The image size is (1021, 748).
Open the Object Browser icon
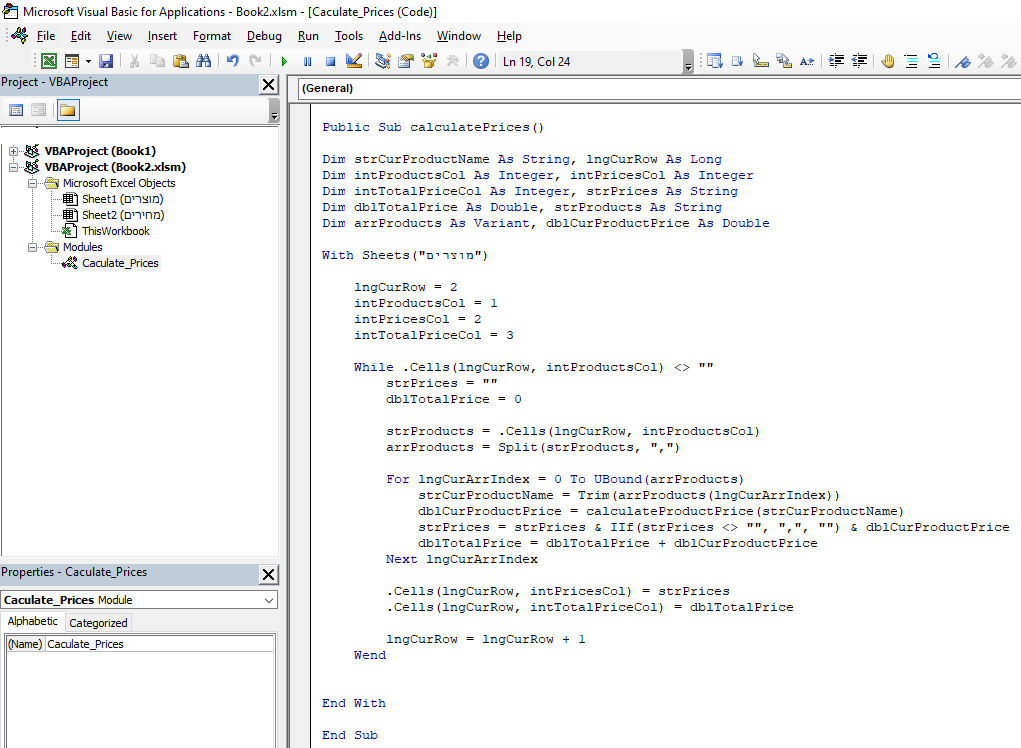point(429,61)
